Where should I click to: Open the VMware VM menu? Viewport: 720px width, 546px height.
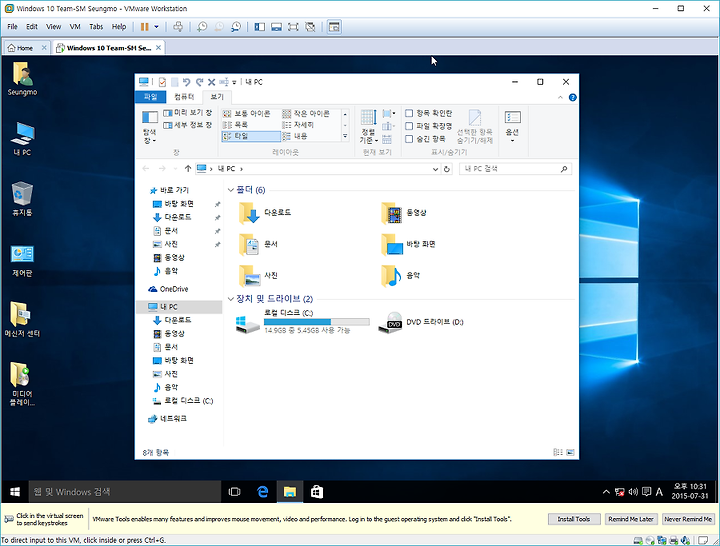click(x=75, y=27)
